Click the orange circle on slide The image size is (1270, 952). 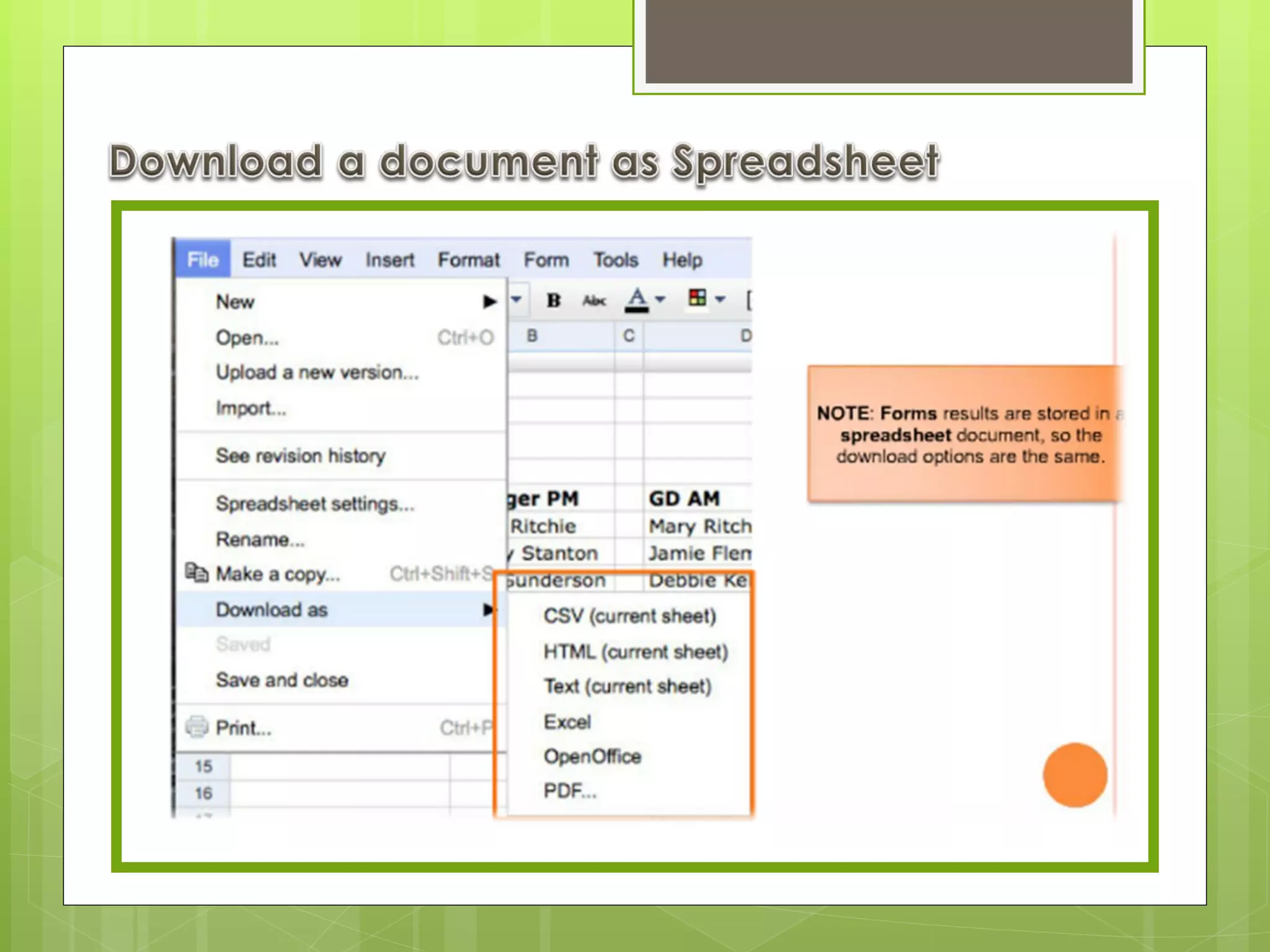click(1075, 775)
